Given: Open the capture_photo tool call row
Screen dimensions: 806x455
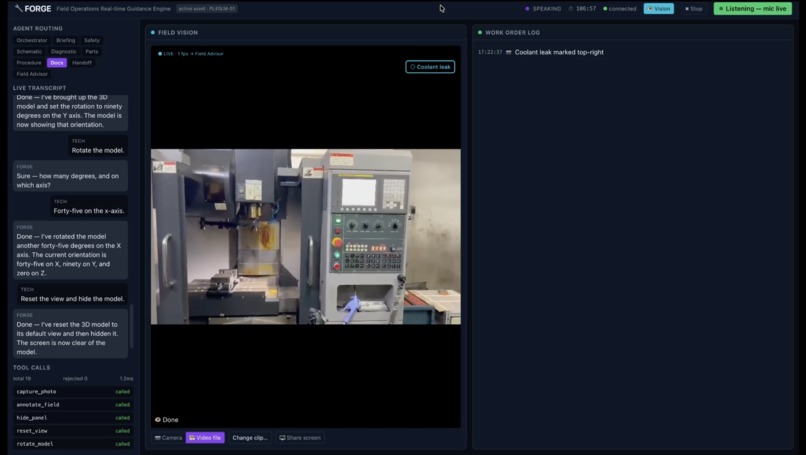Looking at the screenshot, I should click(73, 392).
